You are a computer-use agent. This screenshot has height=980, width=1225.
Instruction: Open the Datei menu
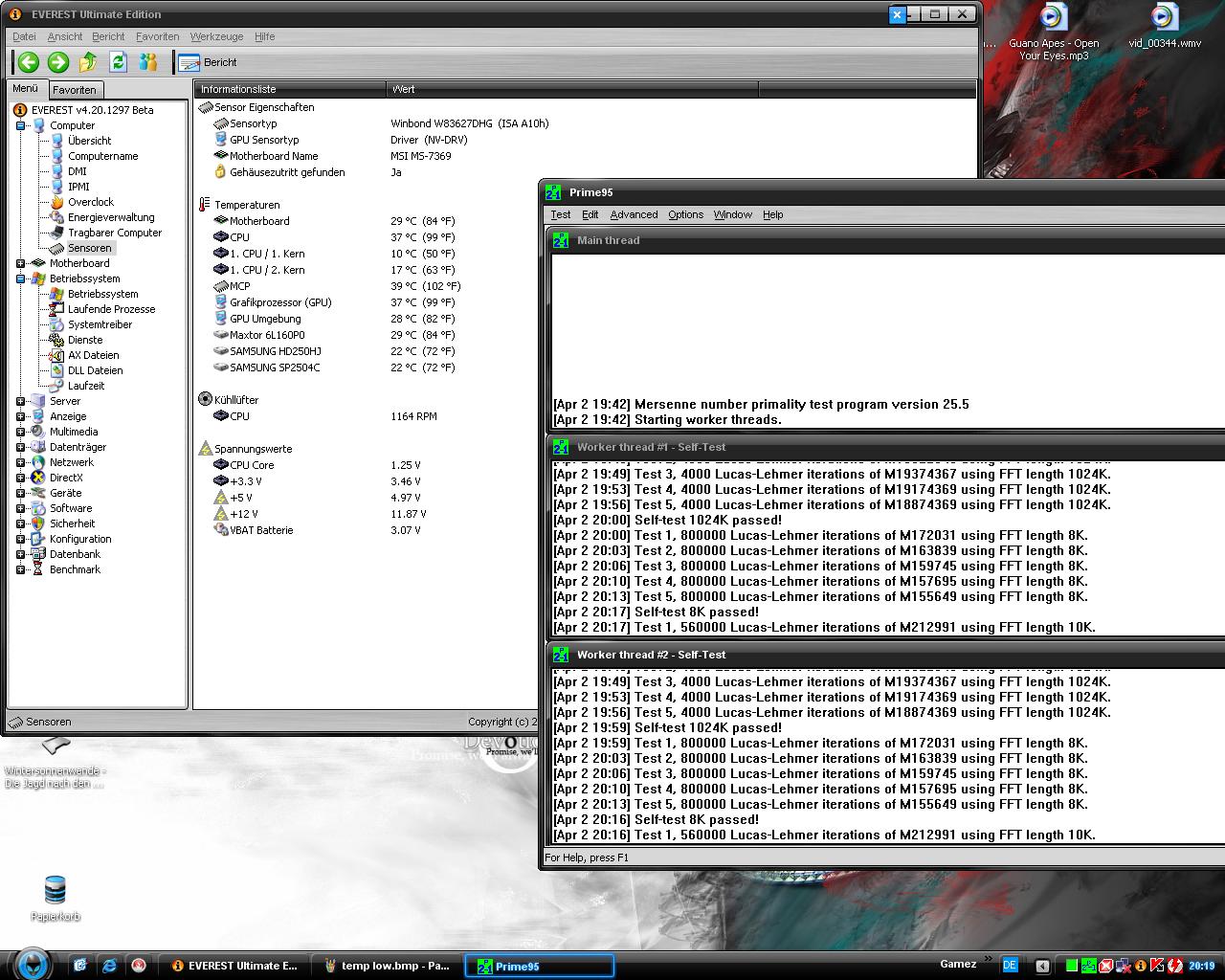click(x=24, y=36)
